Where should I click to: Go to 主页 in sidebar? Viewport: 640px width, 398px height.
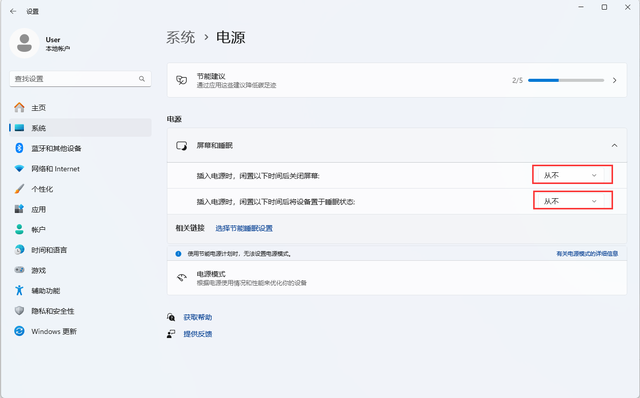[x=80, y=107]
